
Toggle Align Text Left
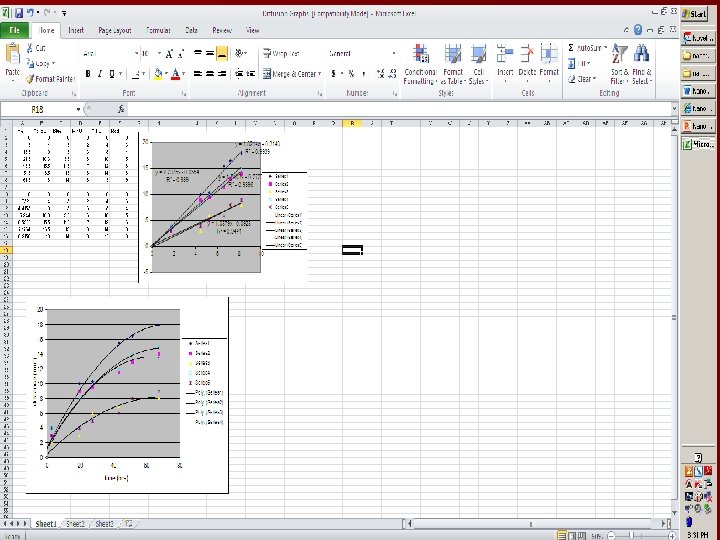198,73
